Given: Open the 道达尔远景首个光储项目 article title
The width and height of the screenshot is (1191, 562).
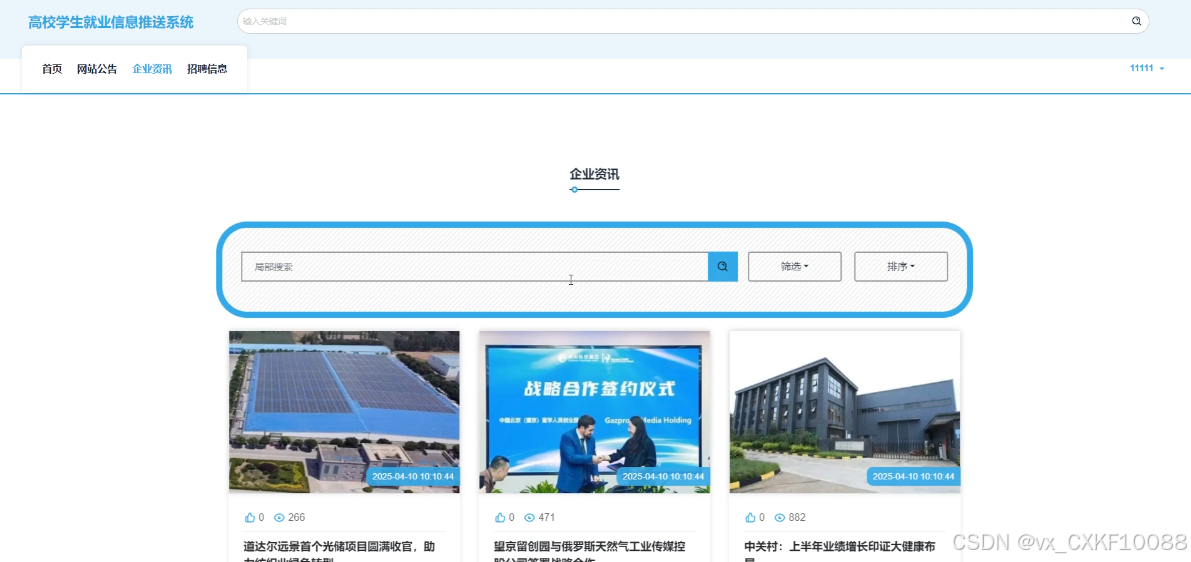Looking at the screenshot, I should [x=339, y=552].
